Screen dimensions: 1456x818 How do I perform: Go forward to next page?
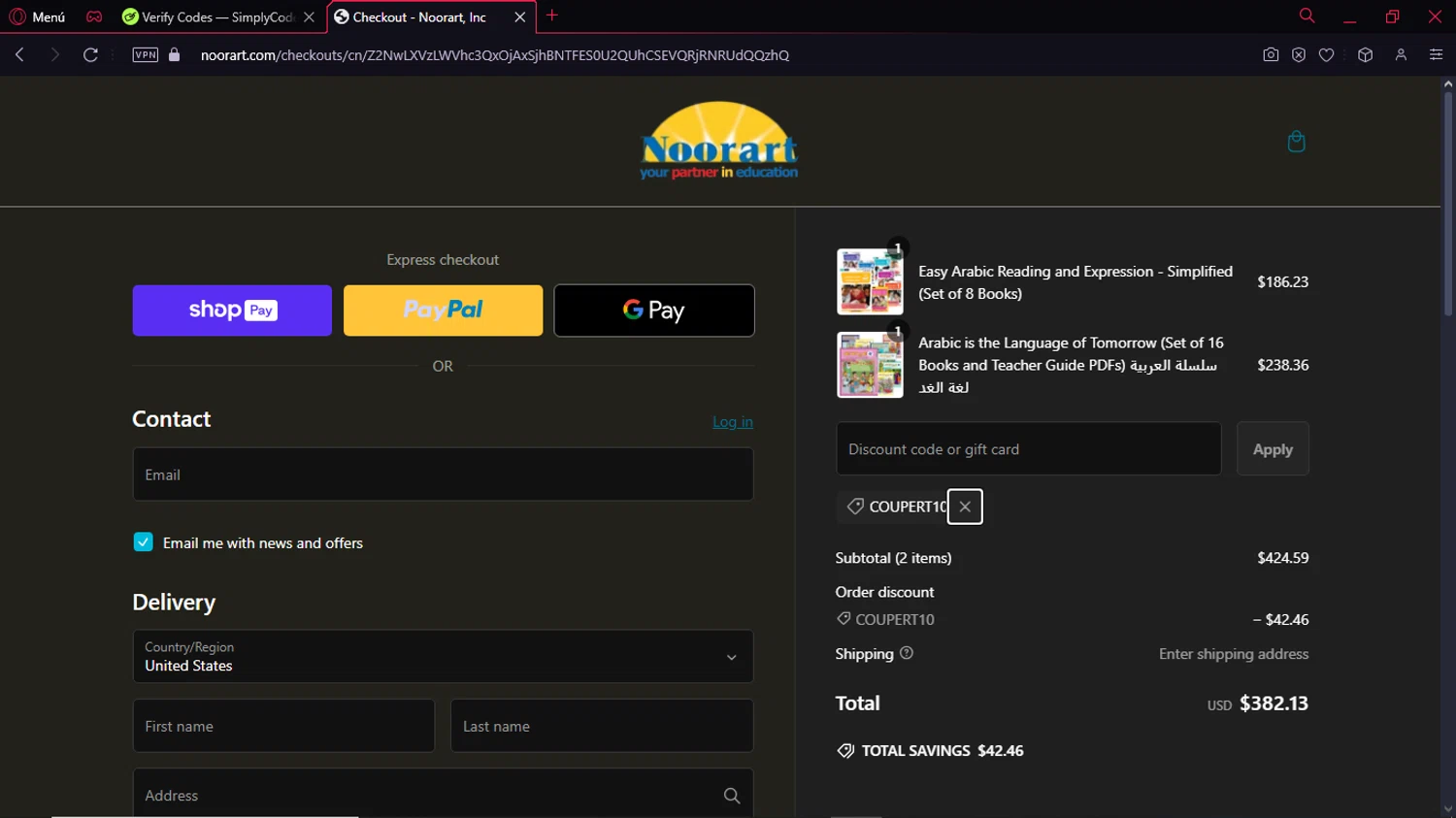(55, 55)
